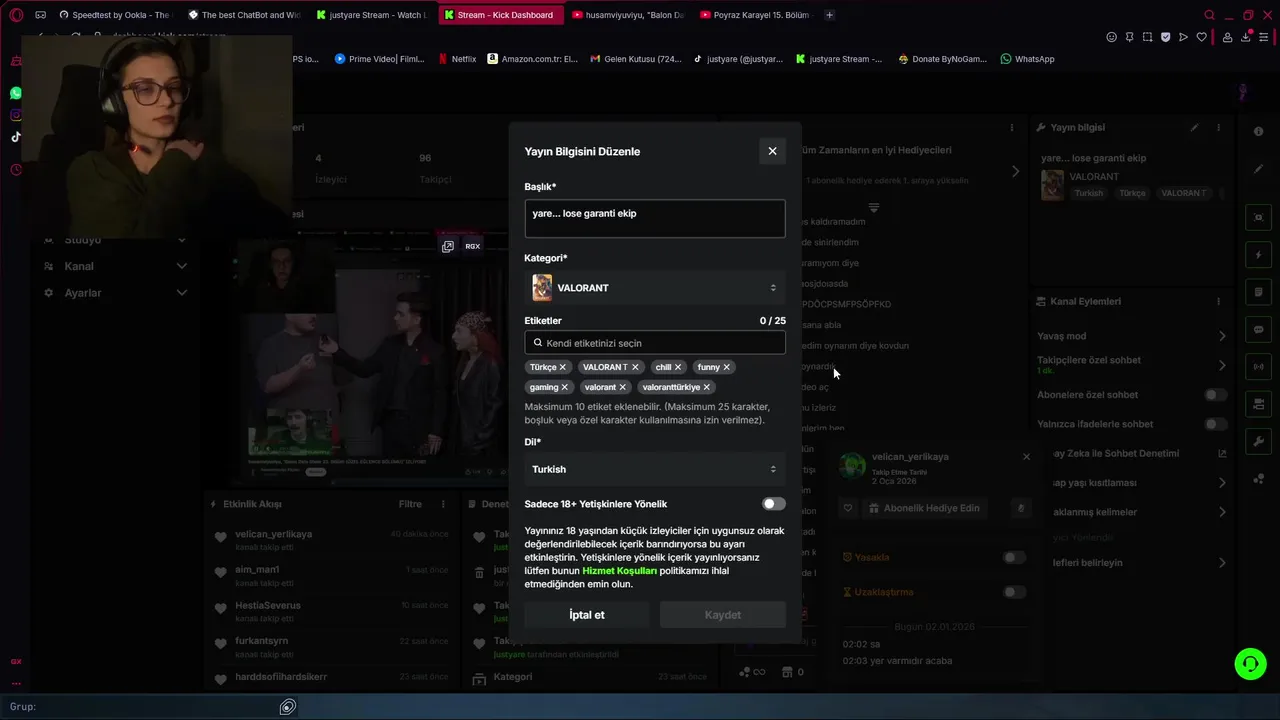
Task: Click the pop-out player icon above the video
Action: [448, 246]
